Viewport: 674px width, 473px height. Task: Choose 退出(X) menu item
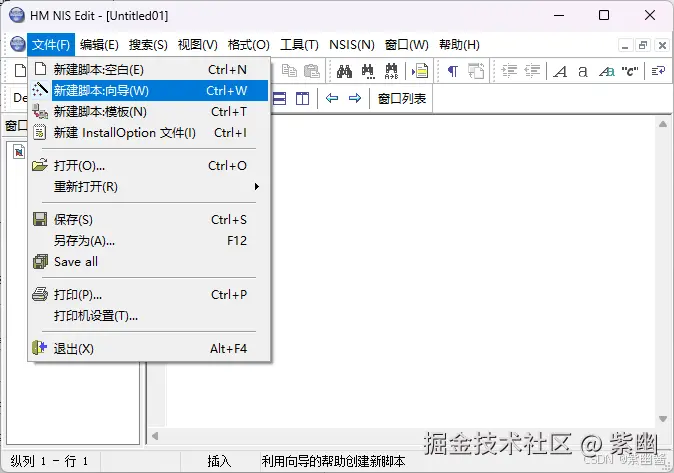coord(149,348)
